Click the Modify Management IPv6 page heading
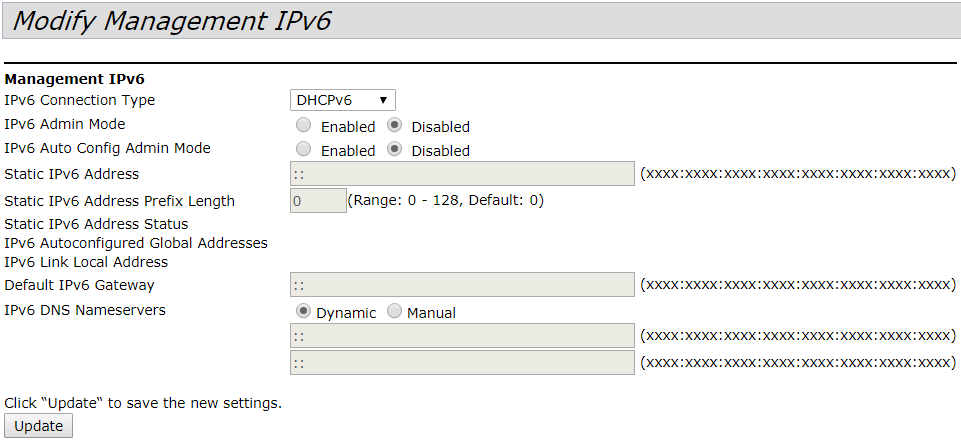Image resolution: width=961 pixels, height=443 pixels. [172, 20]
